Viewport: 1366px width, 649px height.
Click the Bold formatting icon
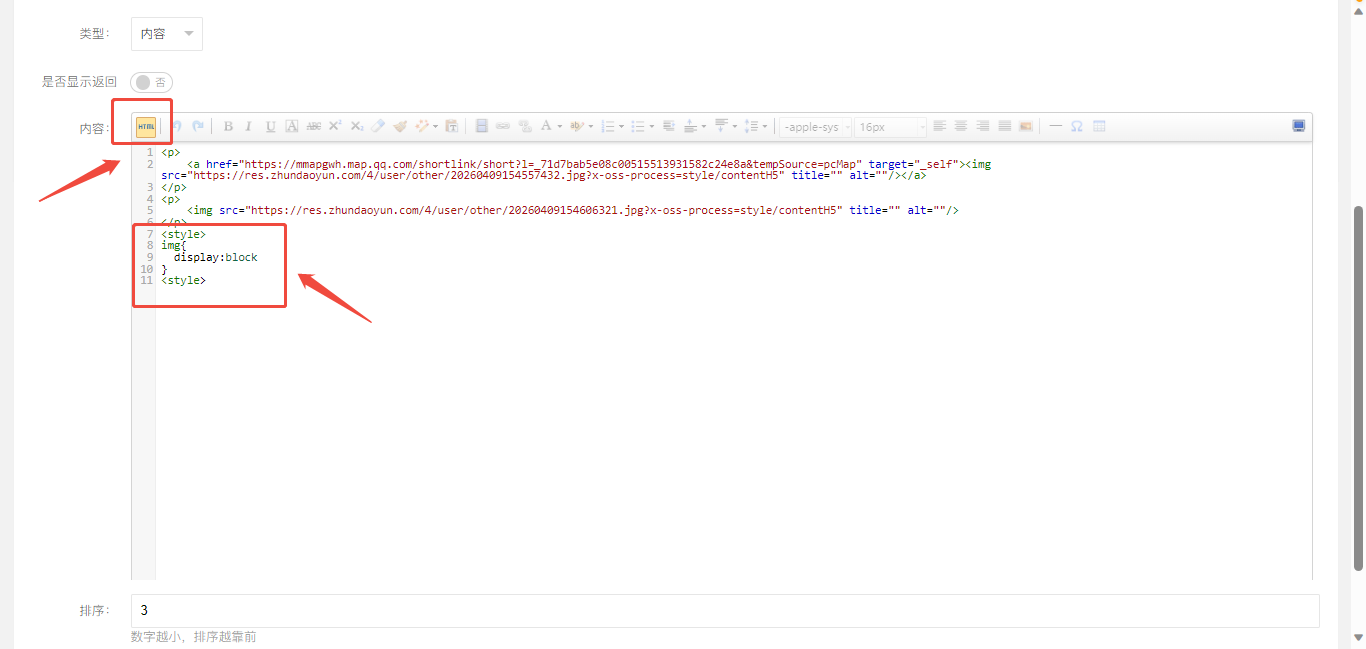(x=228, y=126)
